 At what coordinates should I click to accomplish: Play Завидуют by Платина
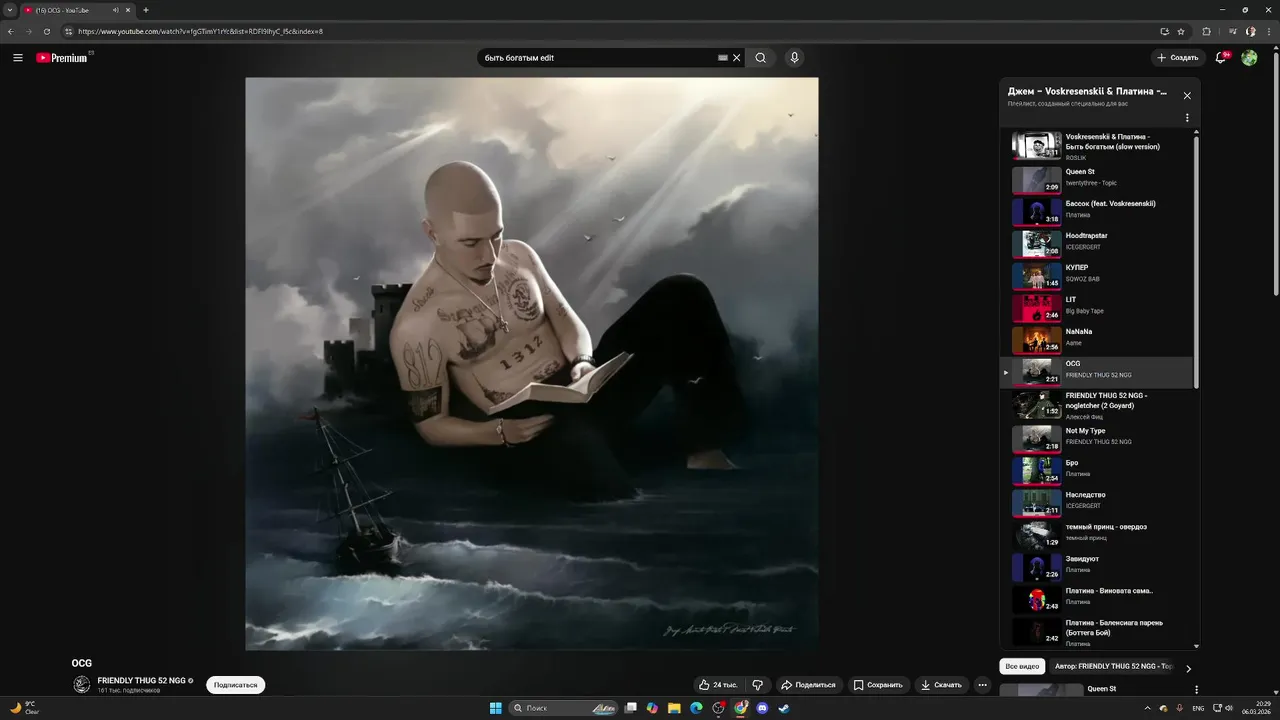tap(1097, 567)
